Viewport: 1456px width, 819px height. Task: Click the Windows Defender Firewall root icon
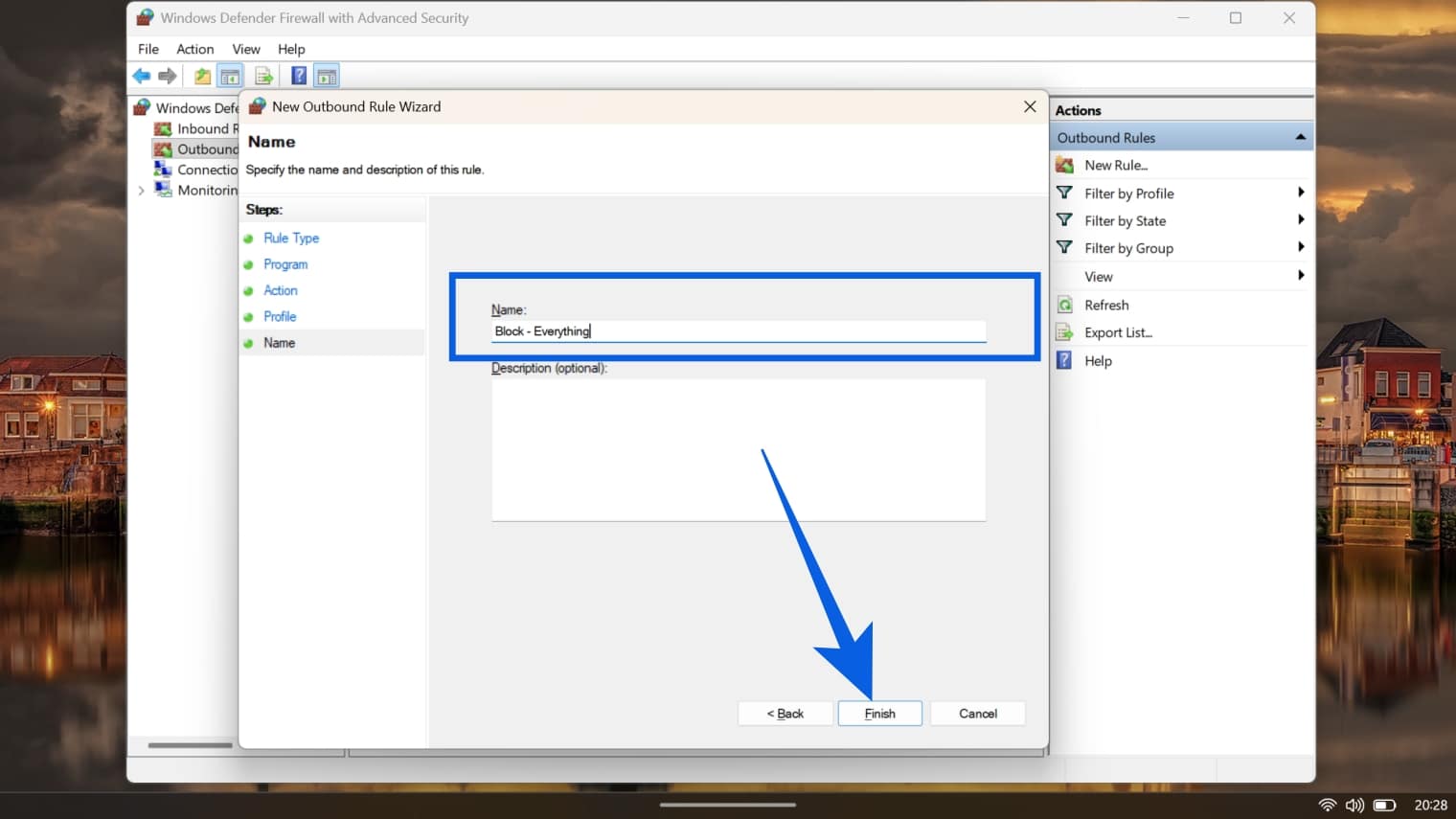coord(142,107)
